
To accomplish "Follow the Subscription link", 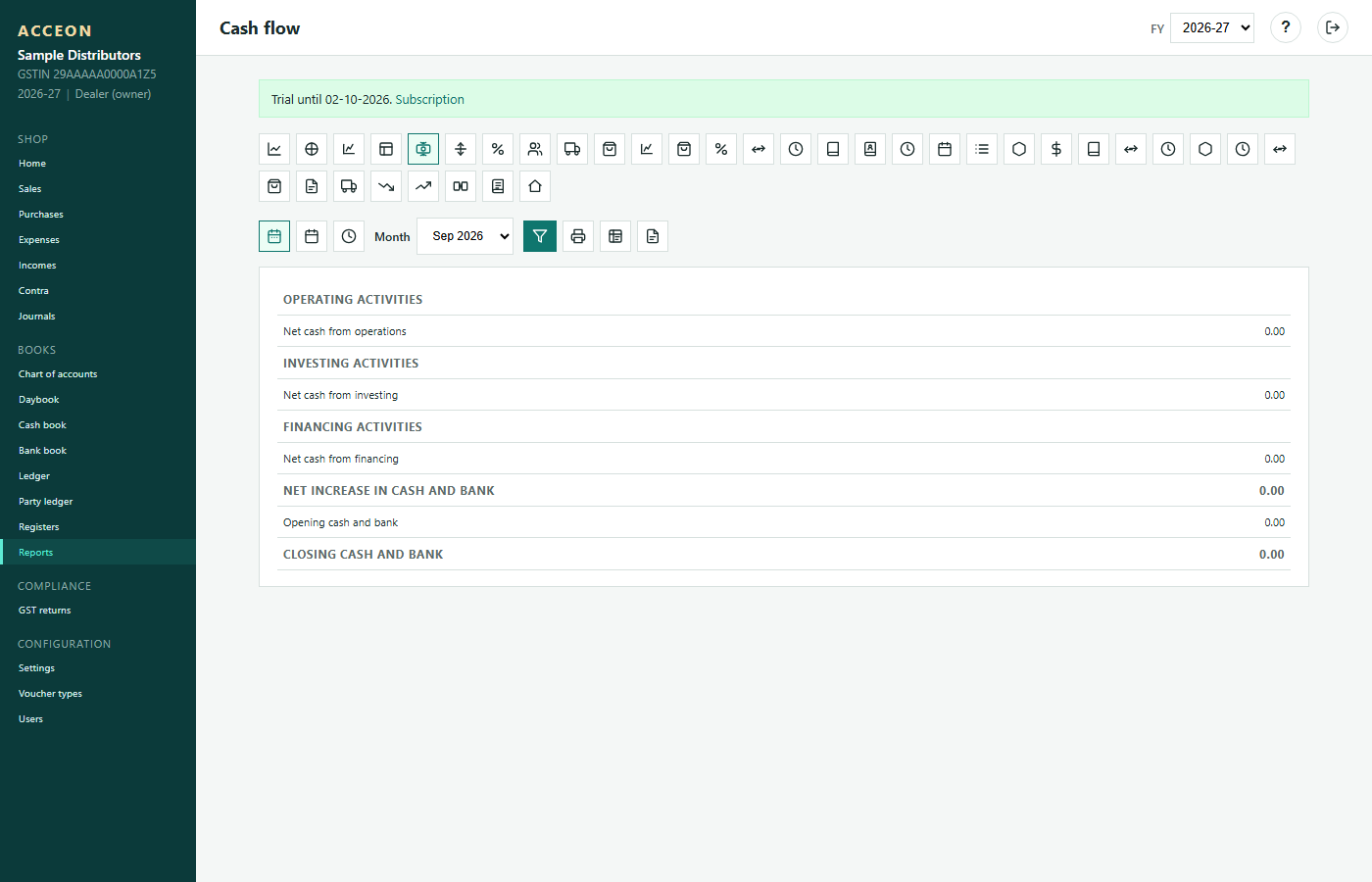I will [x=430, y=100].
